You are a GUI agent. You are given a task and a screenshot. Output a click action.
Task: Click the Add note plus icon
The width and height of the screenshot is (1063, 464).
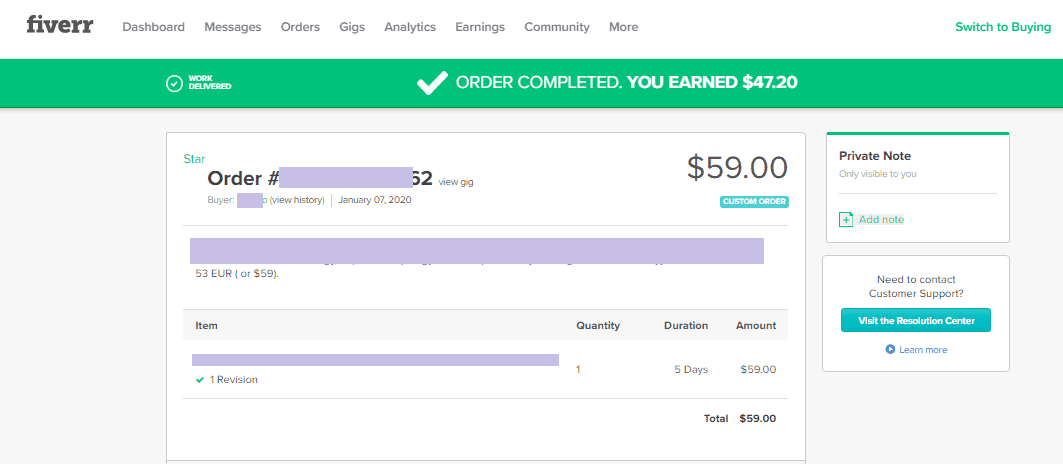point(846,219)
